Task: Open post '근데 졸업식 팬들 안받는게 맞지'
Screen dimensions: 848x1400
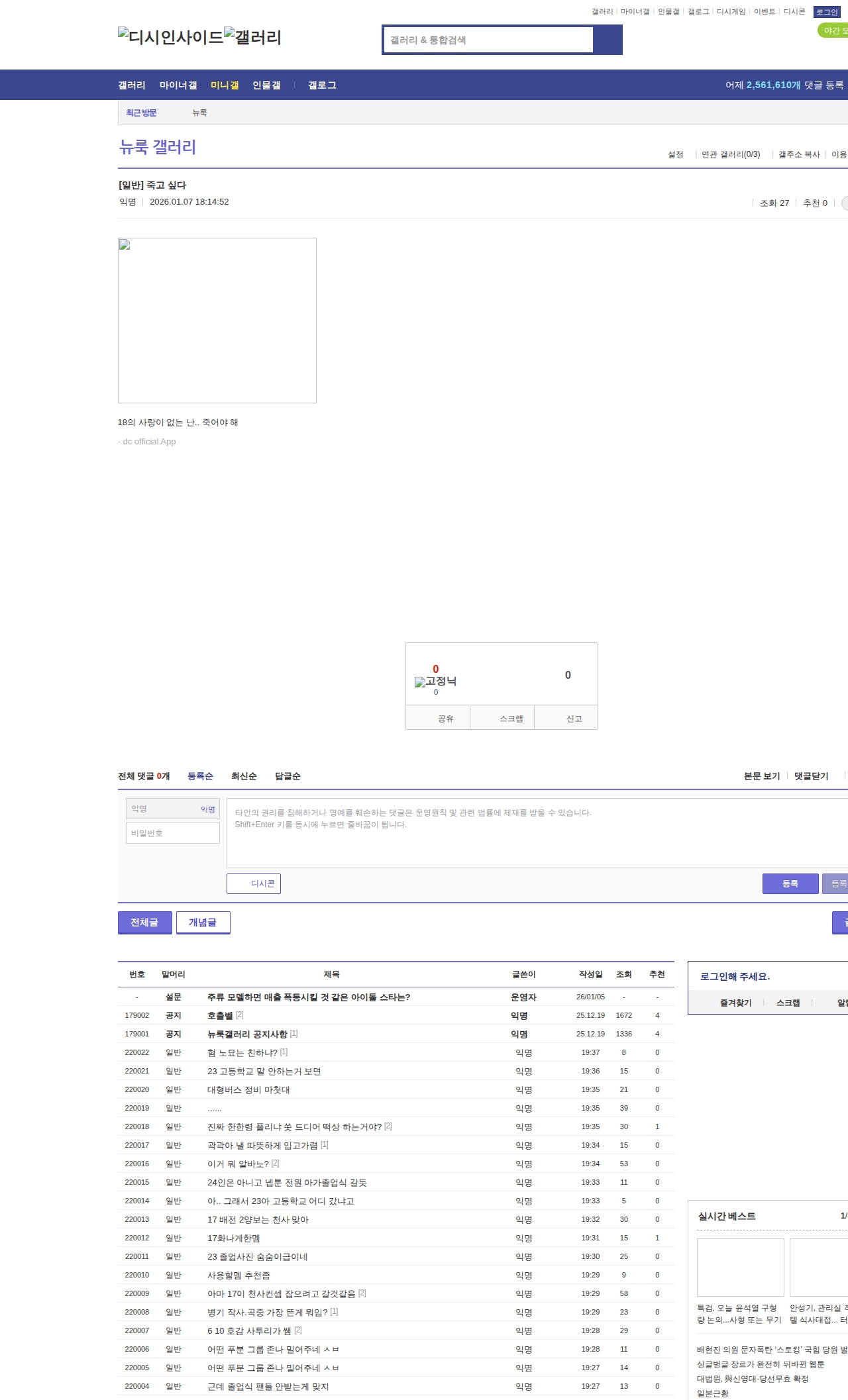Action: pos(268,1386)
